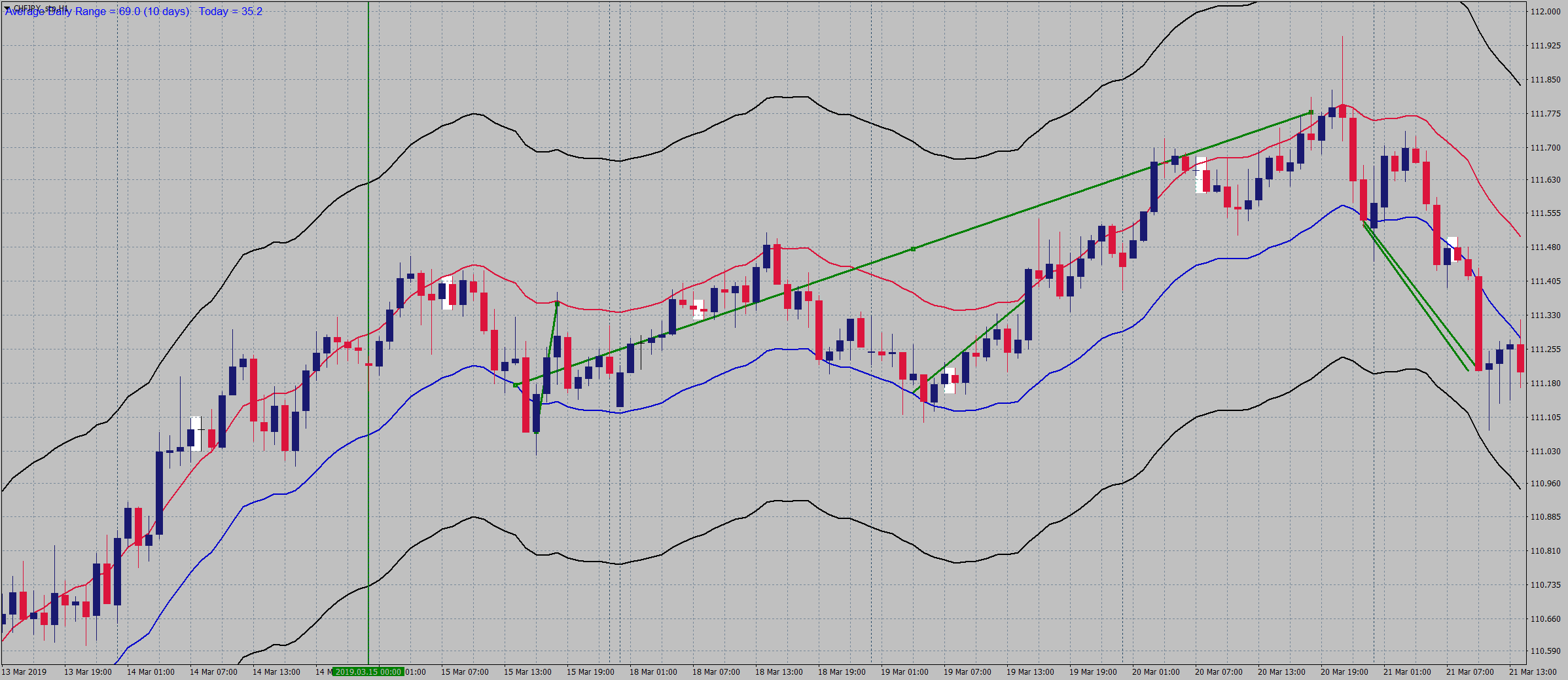
Task: Click the '18 Mar 07:00' time axis label
Action: (716, 672)
